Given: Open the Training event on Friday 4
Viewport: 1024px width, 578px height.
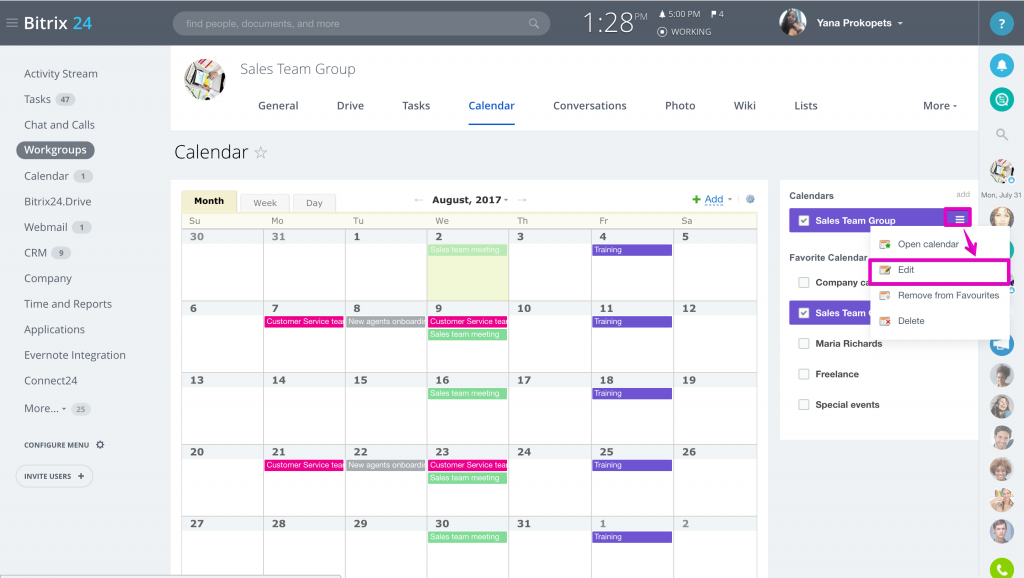Looking at the screenshot, I should click(x=632, y=250).
